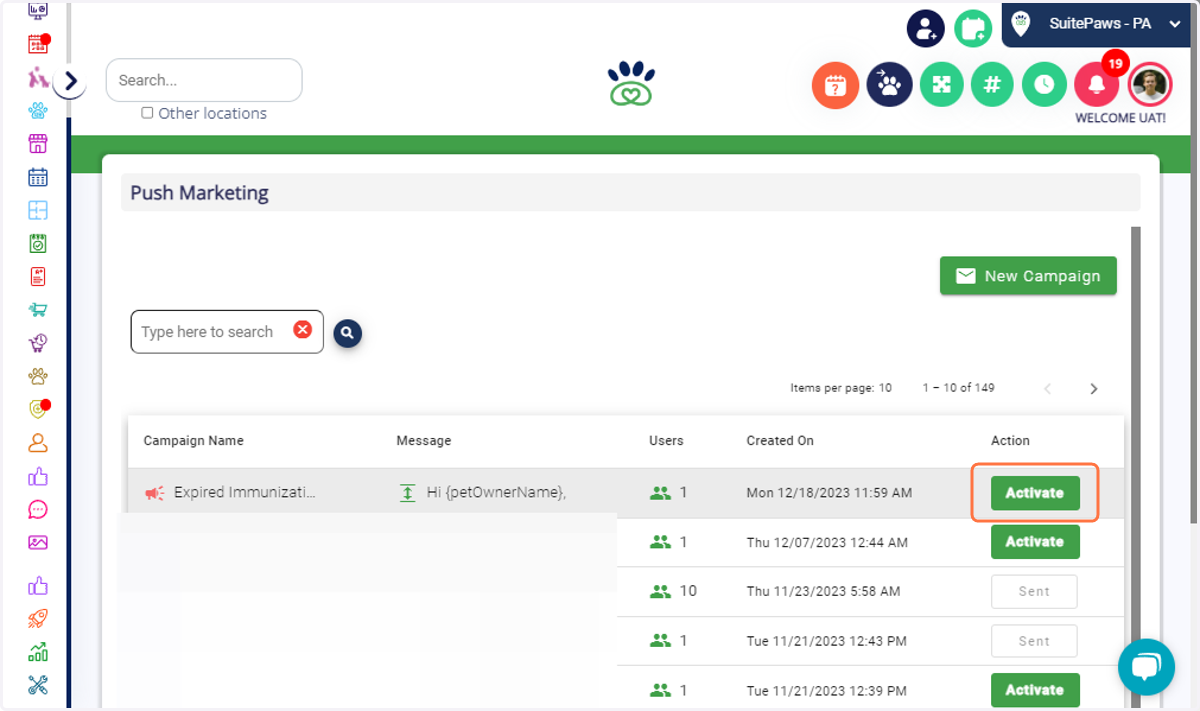Click the dark blue paw check-in icon
The height and width of the screenshot is (711, 1200).
(x=889, y=84)
